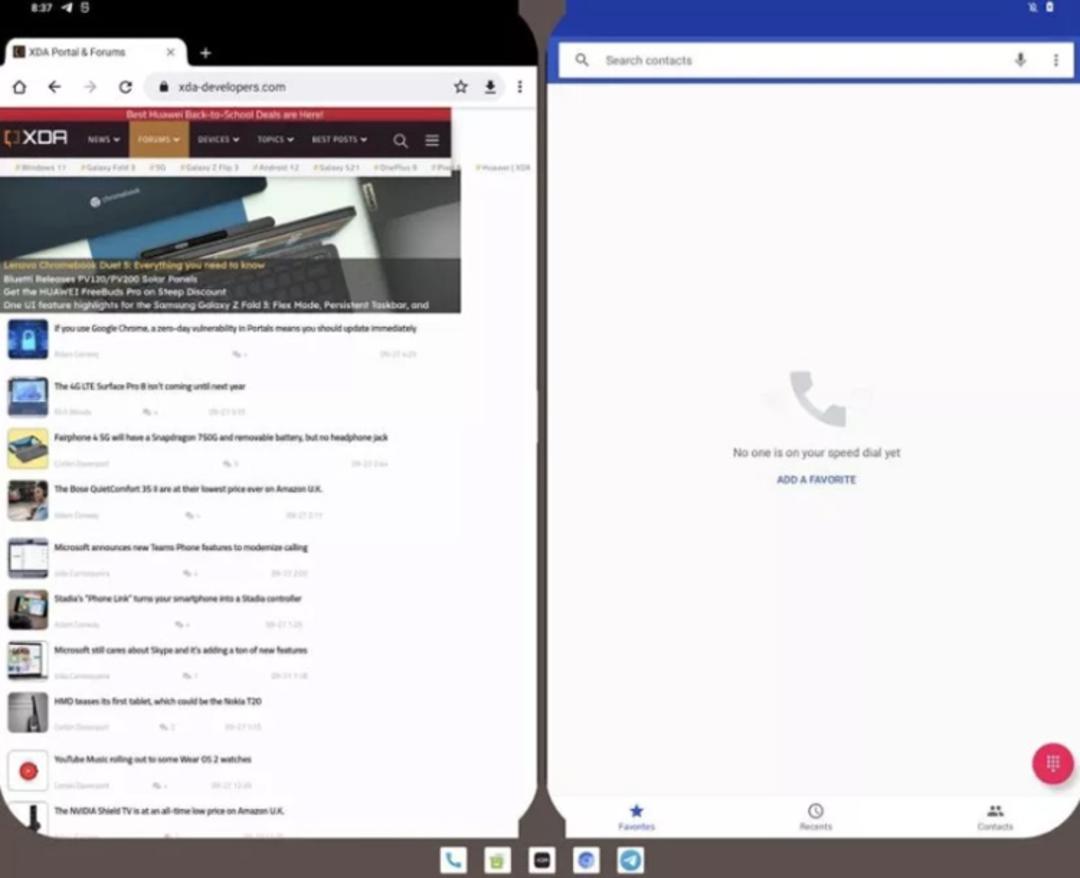
Task: Click the YouTube Music article thumbnail
Action: [x=28, y=771]
